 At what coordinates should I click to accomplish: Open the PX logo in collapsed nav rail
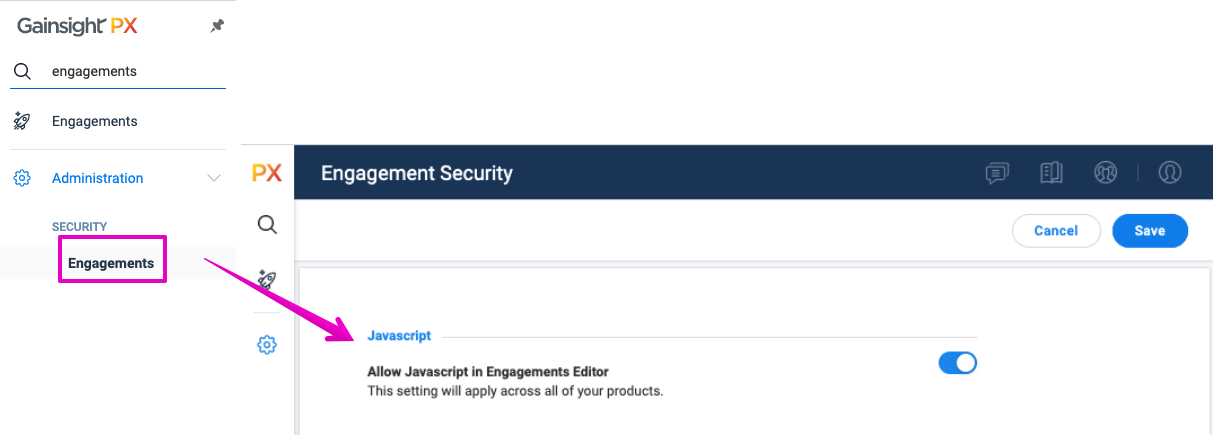266,173
